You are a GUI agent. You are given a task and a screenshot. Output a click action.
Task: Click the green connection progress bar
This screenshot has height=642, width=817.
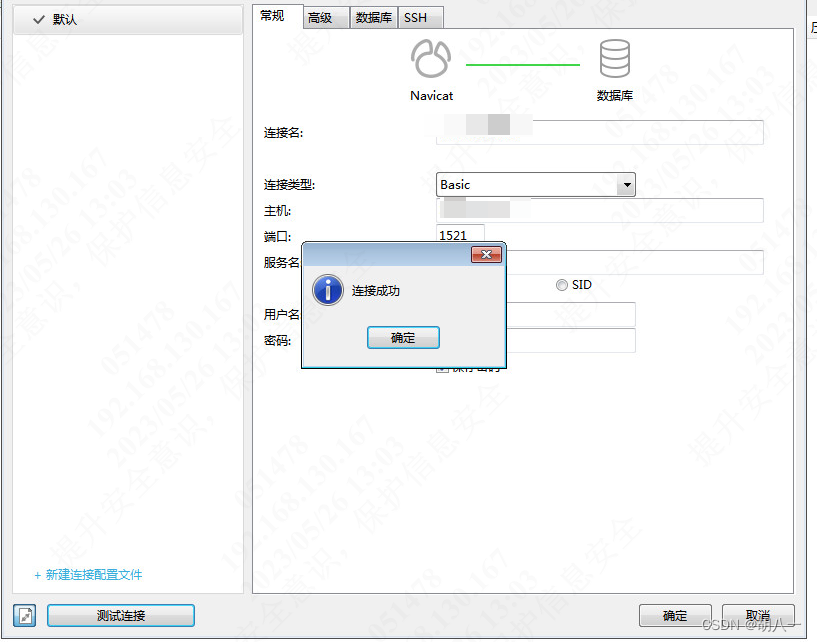(x=522, y=63)
